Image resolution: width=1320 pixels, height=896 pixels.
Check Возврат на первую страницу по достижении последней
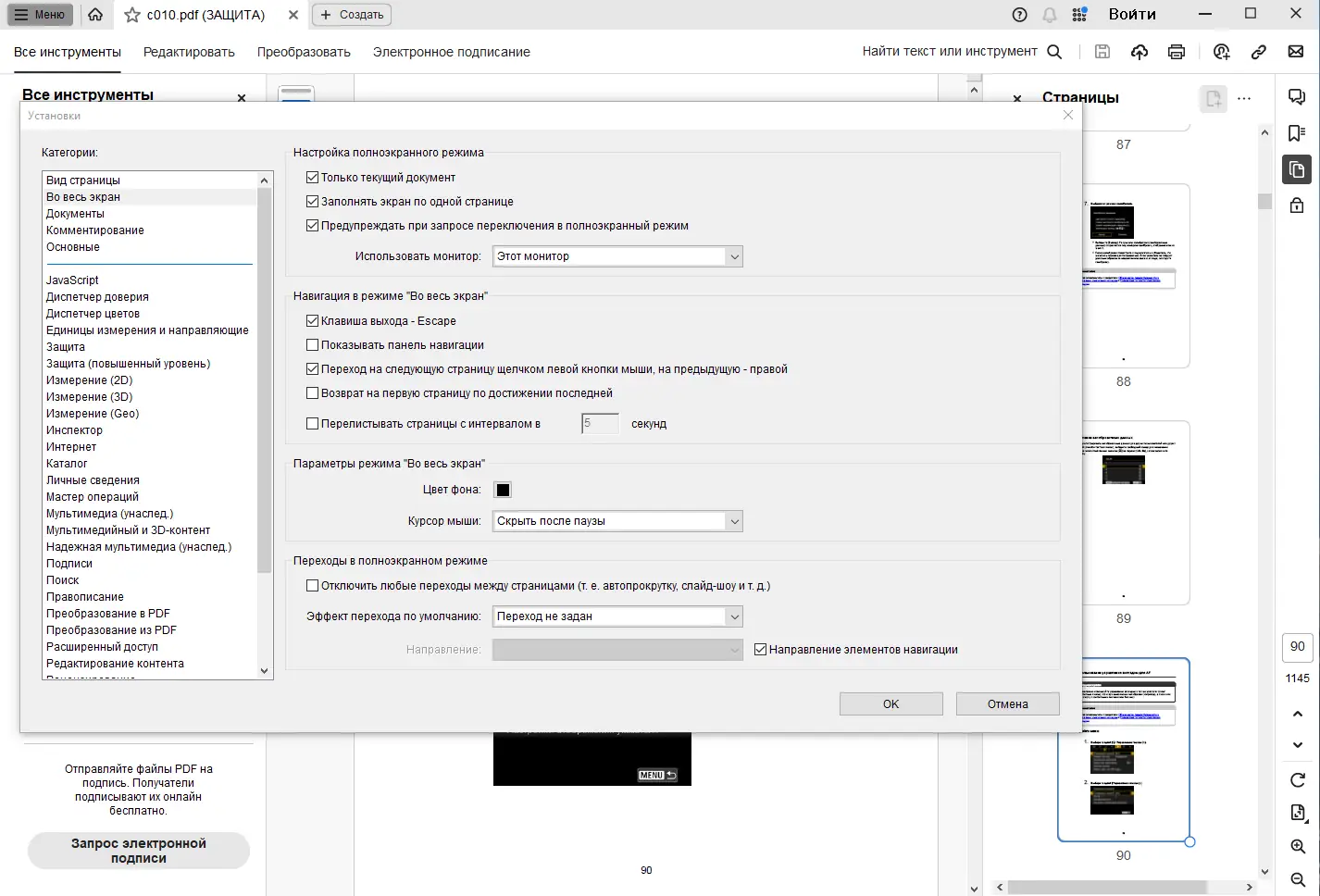point(313,392)
